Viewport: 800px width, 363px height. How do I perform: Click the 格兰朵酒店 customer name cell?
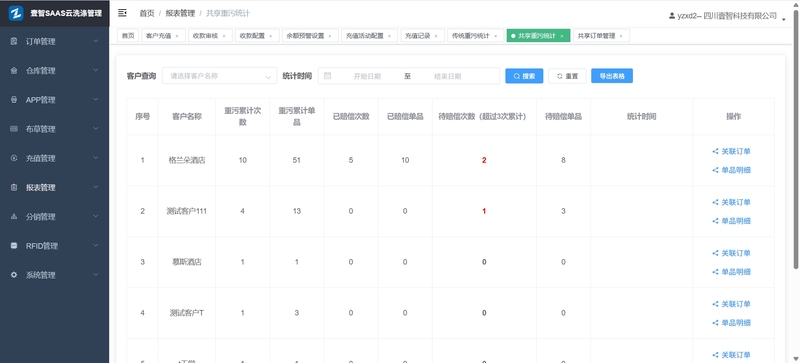[187, 160]
